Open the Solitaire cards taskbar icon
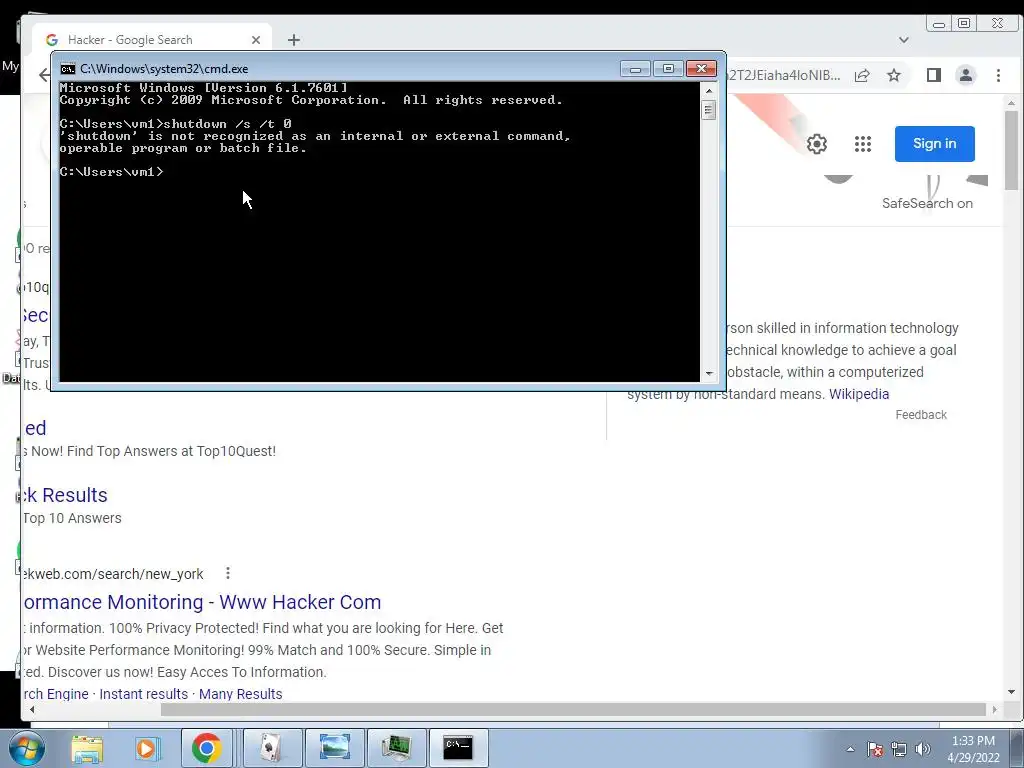This screenshot has width=1024, height=768. pyautogui.click(x=272, y=748)
